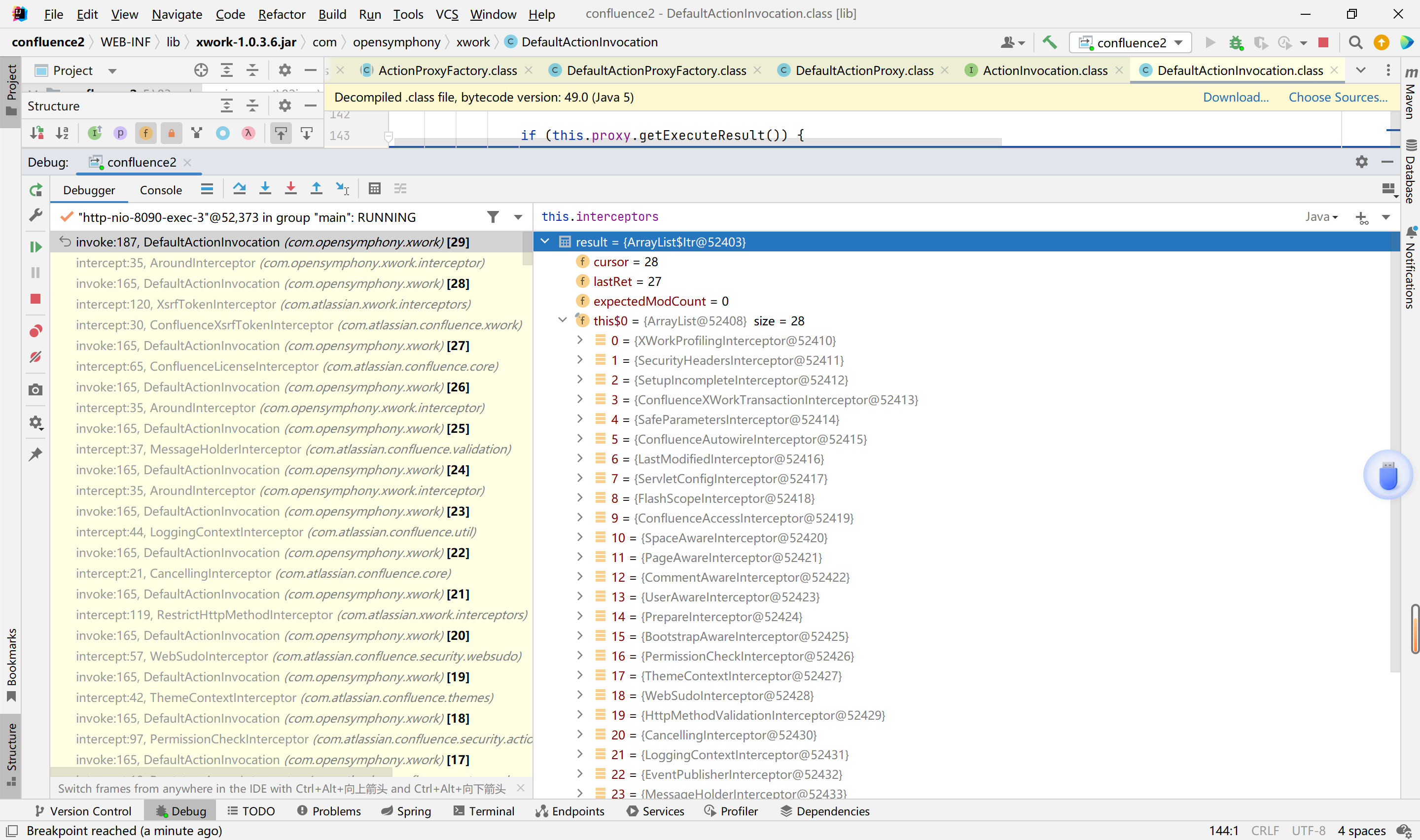This screenshot has height=840, width=1420.
Task: Open the Services tool window
Action: (655, 811)
